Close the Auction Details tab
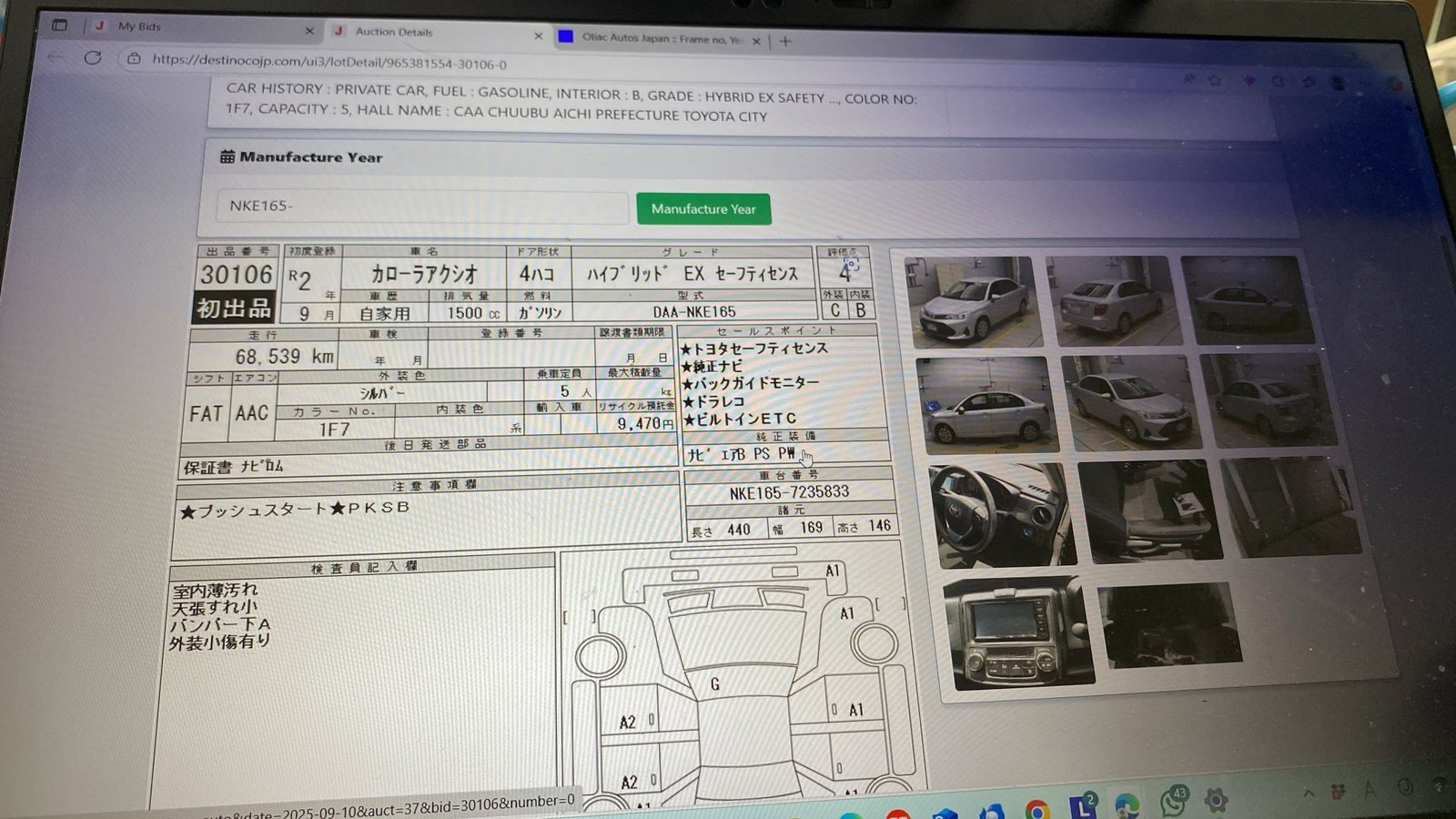Image resolution: width=1456 pixels, height=819 pixels. pyautogui.click(x=538, y=35)
